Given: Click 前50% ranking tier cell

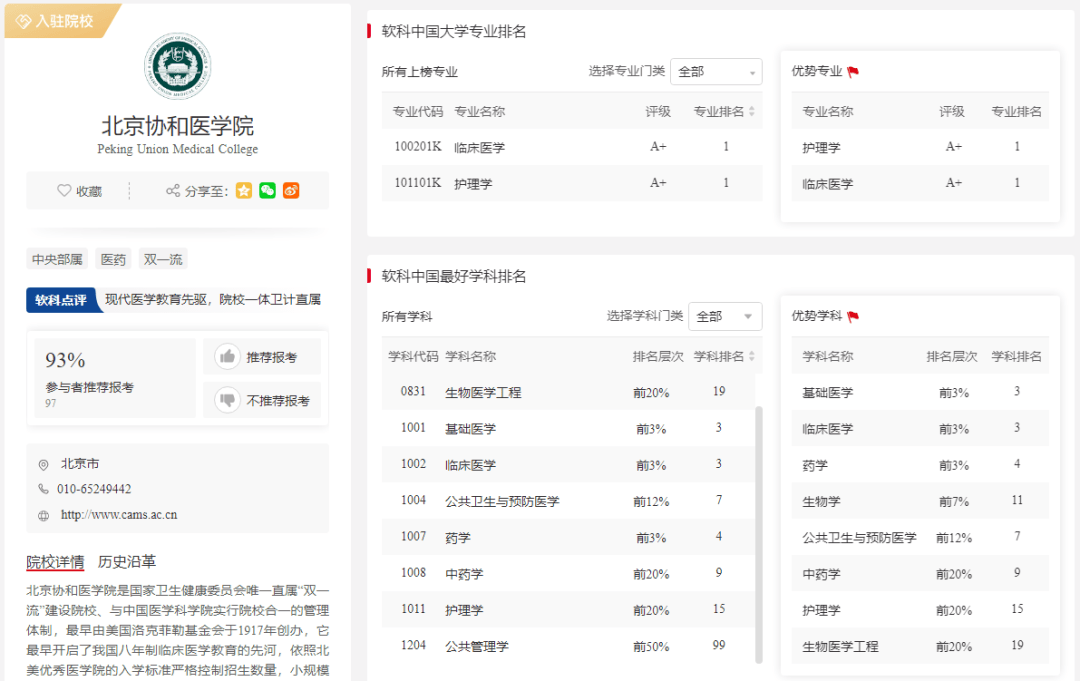Looking at the screenshot, I should click(x=652, y=647).
